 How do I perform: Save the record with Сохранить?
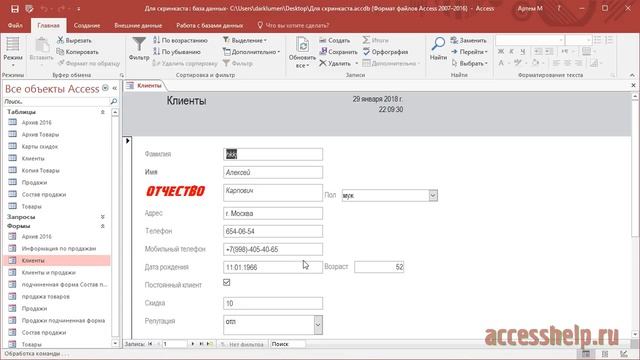click(x=338, y=52)
